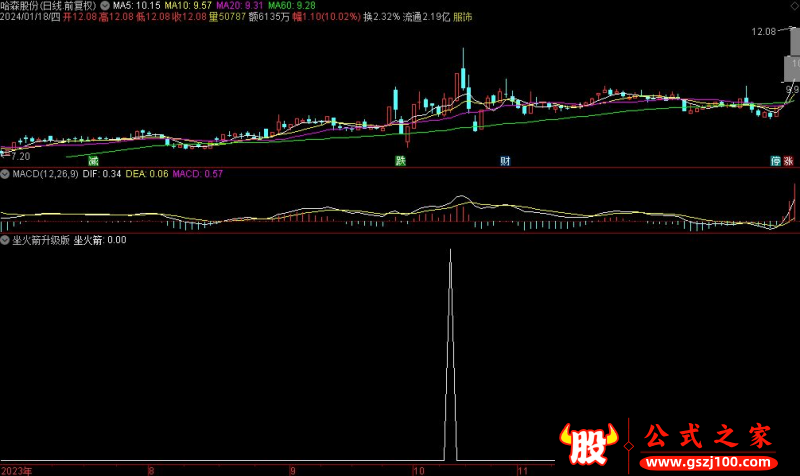Click the MA20: 9.31 value
Screen dimensions: 800x476
click(240, 6)
